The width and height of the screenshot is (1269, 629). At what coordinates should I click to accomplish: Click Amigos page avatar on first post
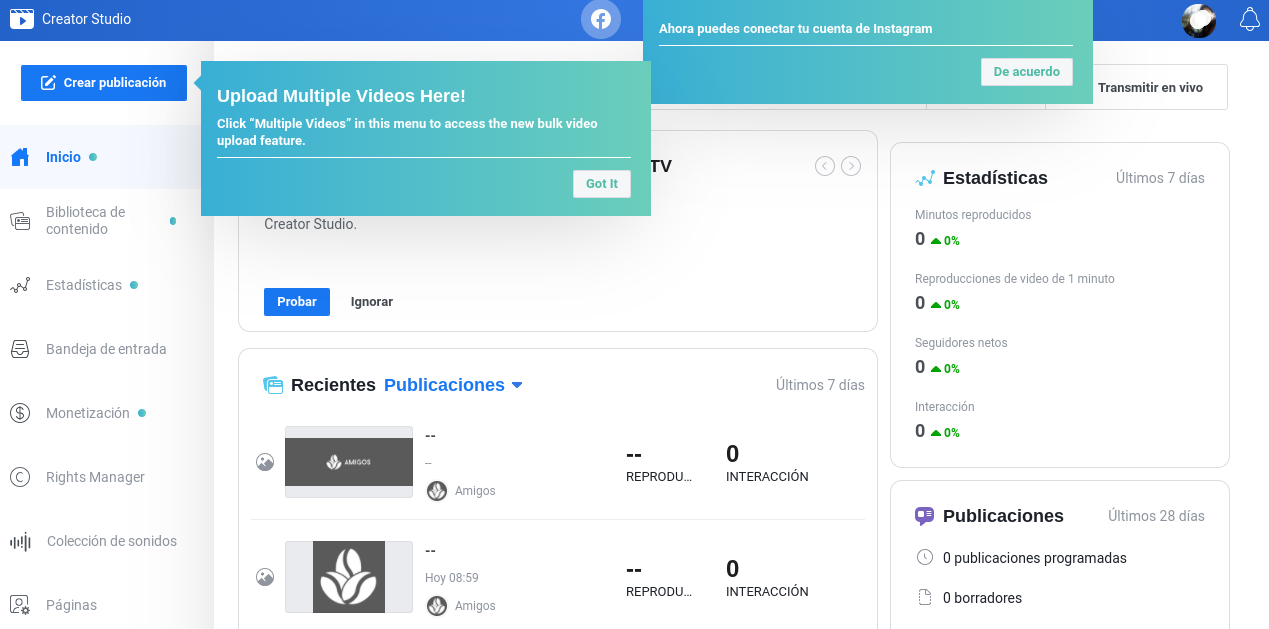point(437,491)
